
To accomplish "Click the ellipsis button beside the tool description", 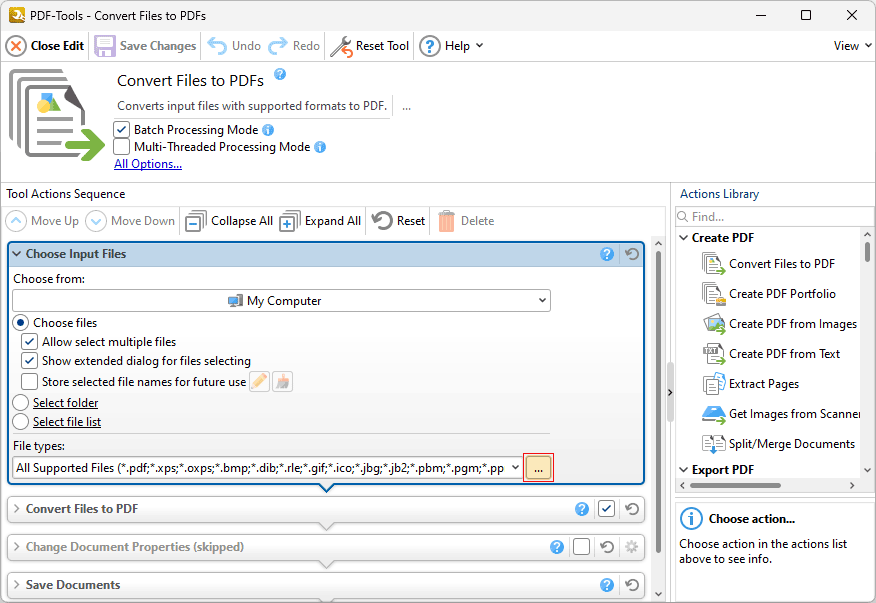I will tap(407, 106).
